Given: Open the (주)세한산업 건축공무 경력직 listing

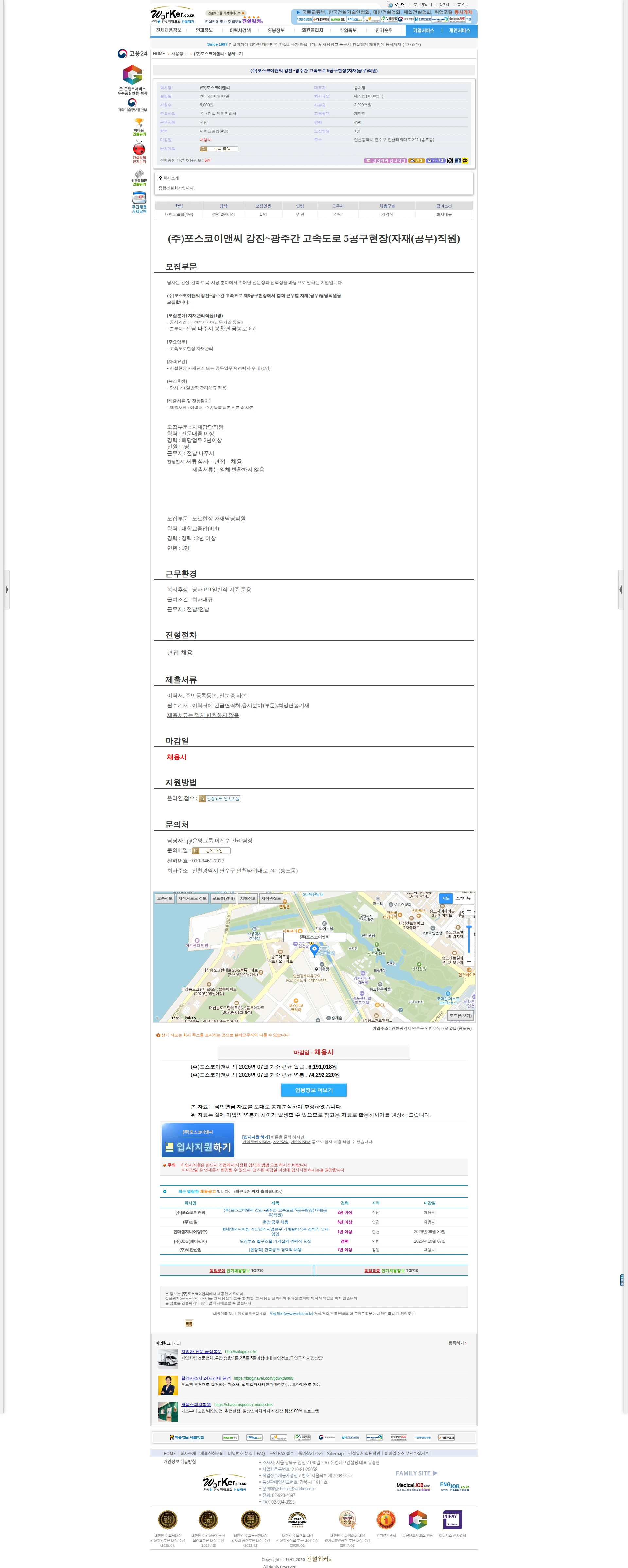Looking at the screenshot, I should pos(275,1250).
